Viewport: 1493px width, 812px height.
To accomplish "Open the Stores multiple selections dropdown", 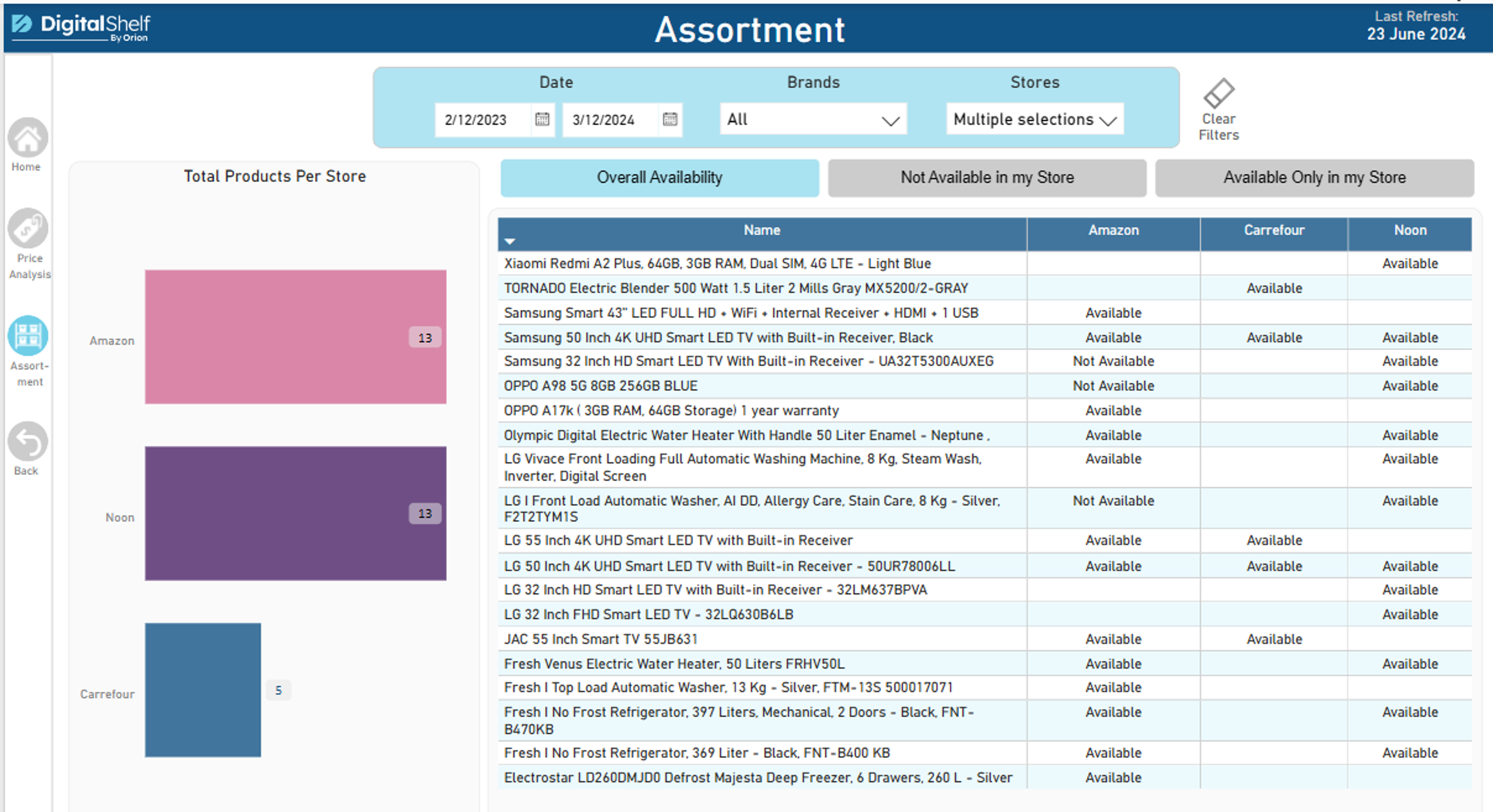I will coord(1035,119).
